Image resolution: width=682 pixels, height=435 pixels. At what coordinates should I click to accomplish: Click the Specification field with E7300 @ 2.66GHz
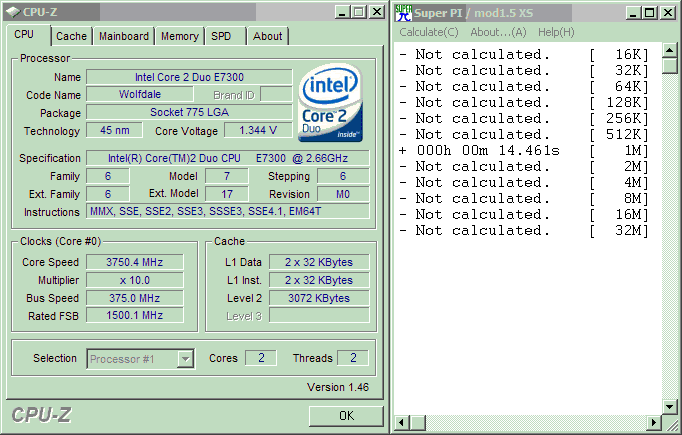point(228,158)
